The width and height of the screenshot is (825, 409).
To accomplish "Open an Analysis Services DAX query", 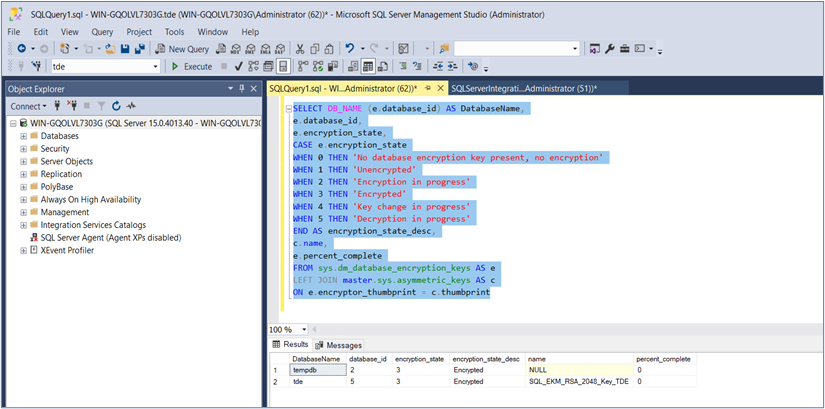I will click(x=281, y=49).
